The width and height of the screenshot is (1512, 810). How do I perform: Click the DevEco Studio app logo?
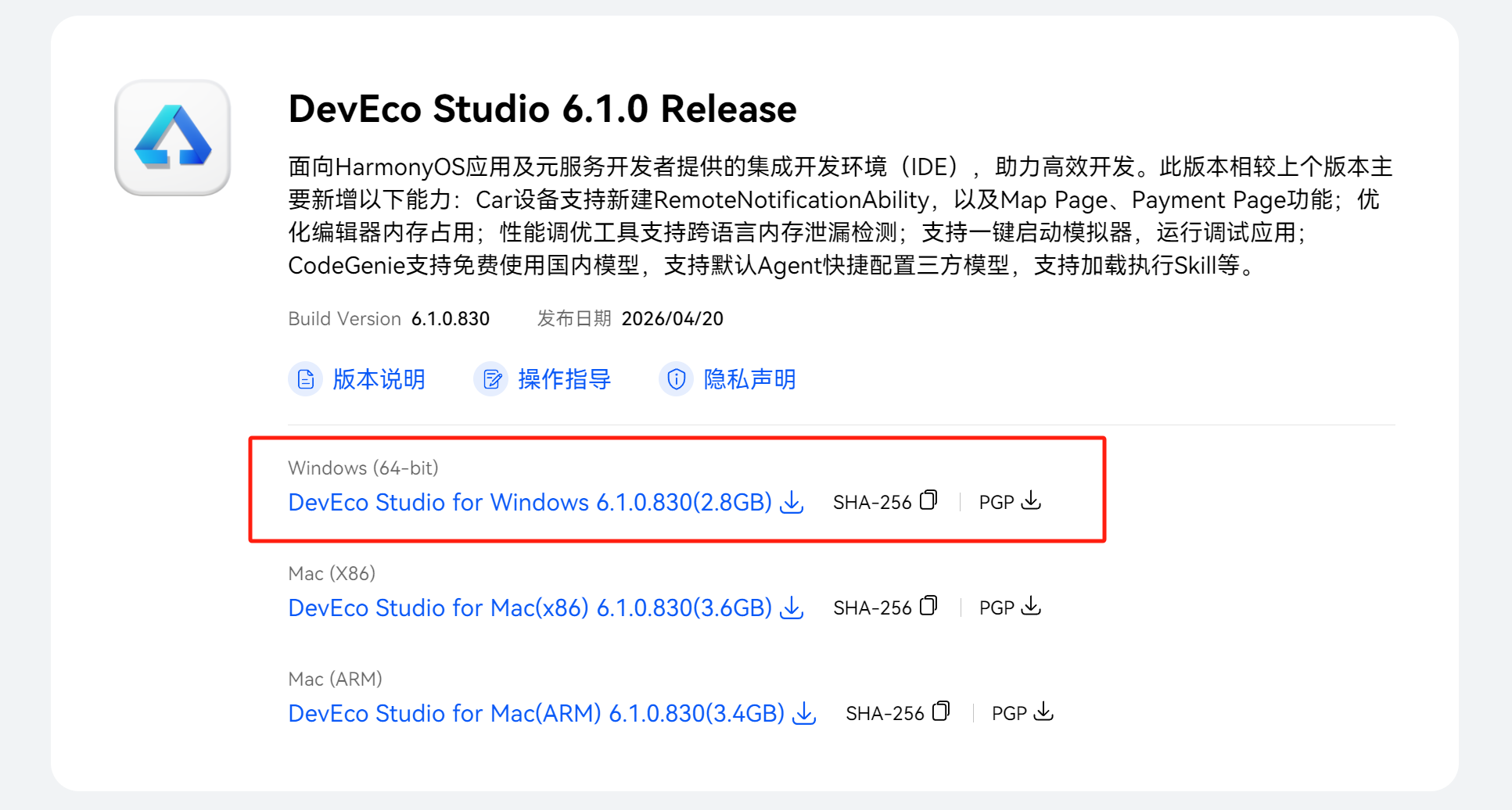[173, 138]
